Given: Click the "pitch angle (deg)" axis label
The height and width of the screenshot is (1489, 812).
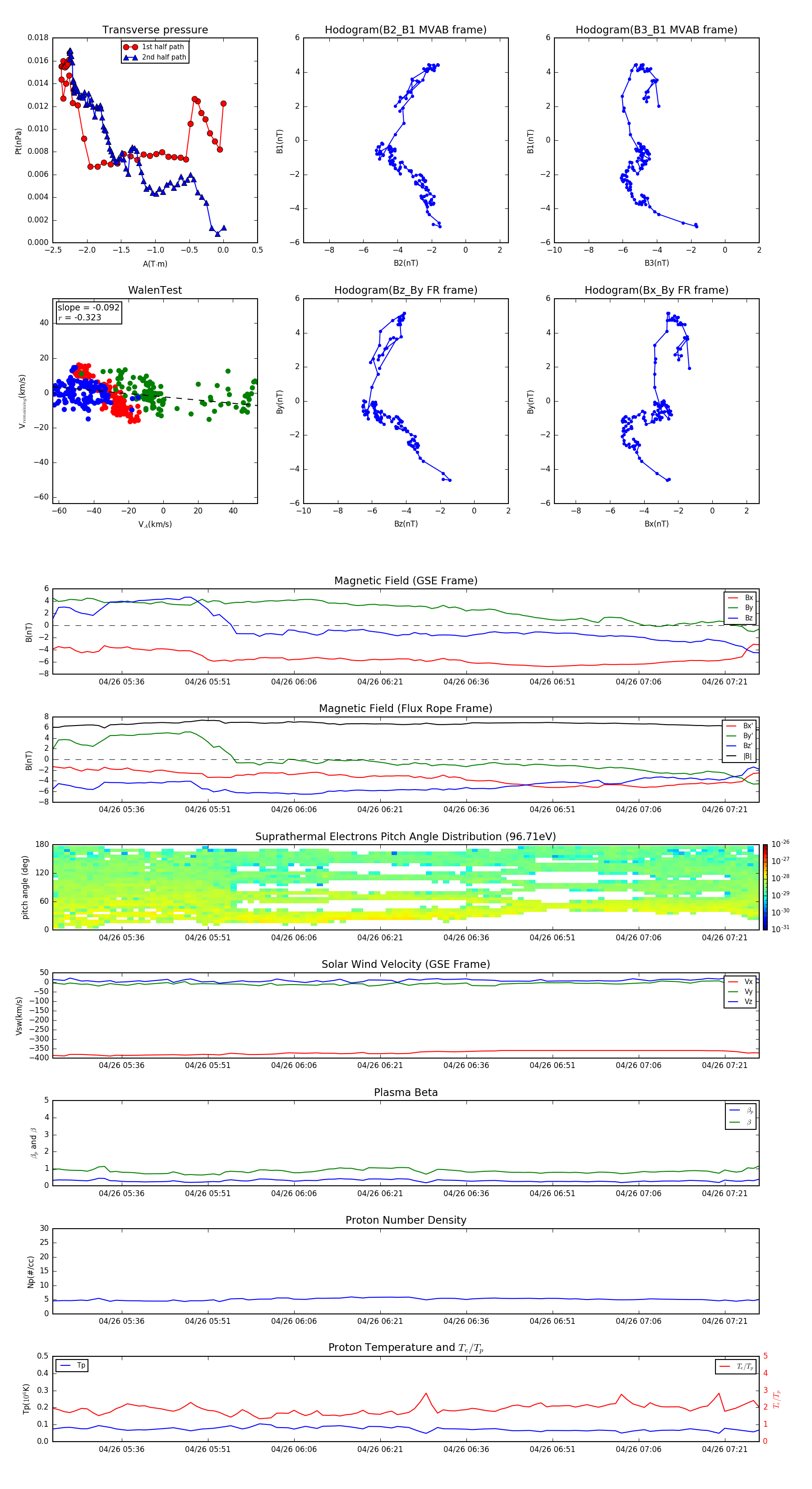Looking at the screenshot, I should 25,887.
